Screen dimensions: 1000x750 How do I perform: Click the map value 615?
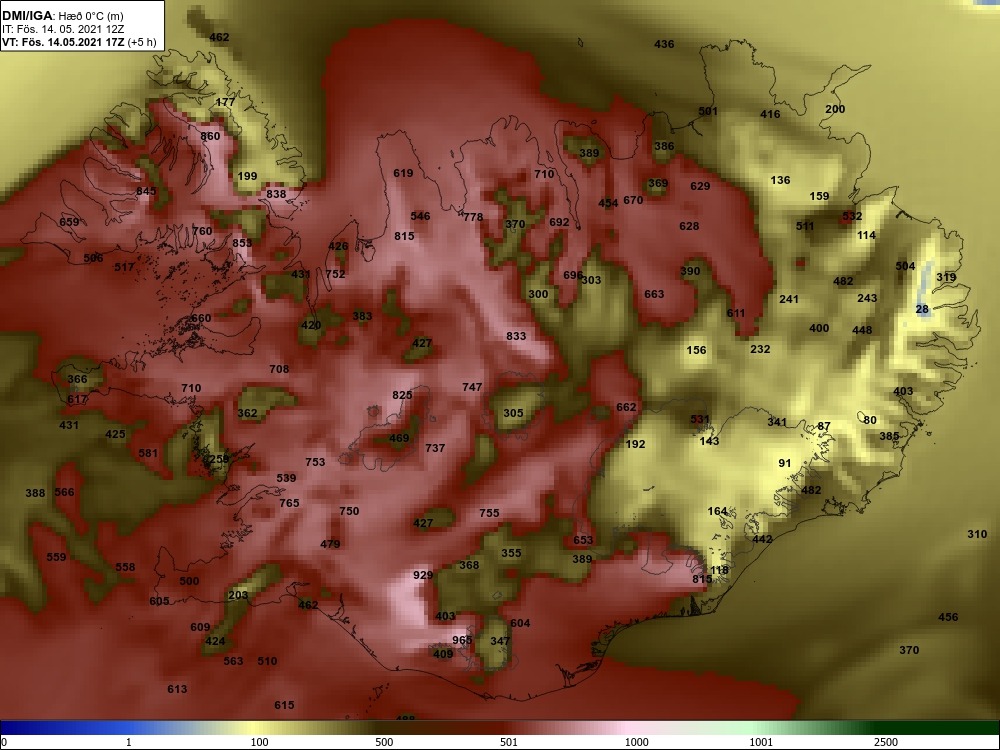click(x=284, y=705)
